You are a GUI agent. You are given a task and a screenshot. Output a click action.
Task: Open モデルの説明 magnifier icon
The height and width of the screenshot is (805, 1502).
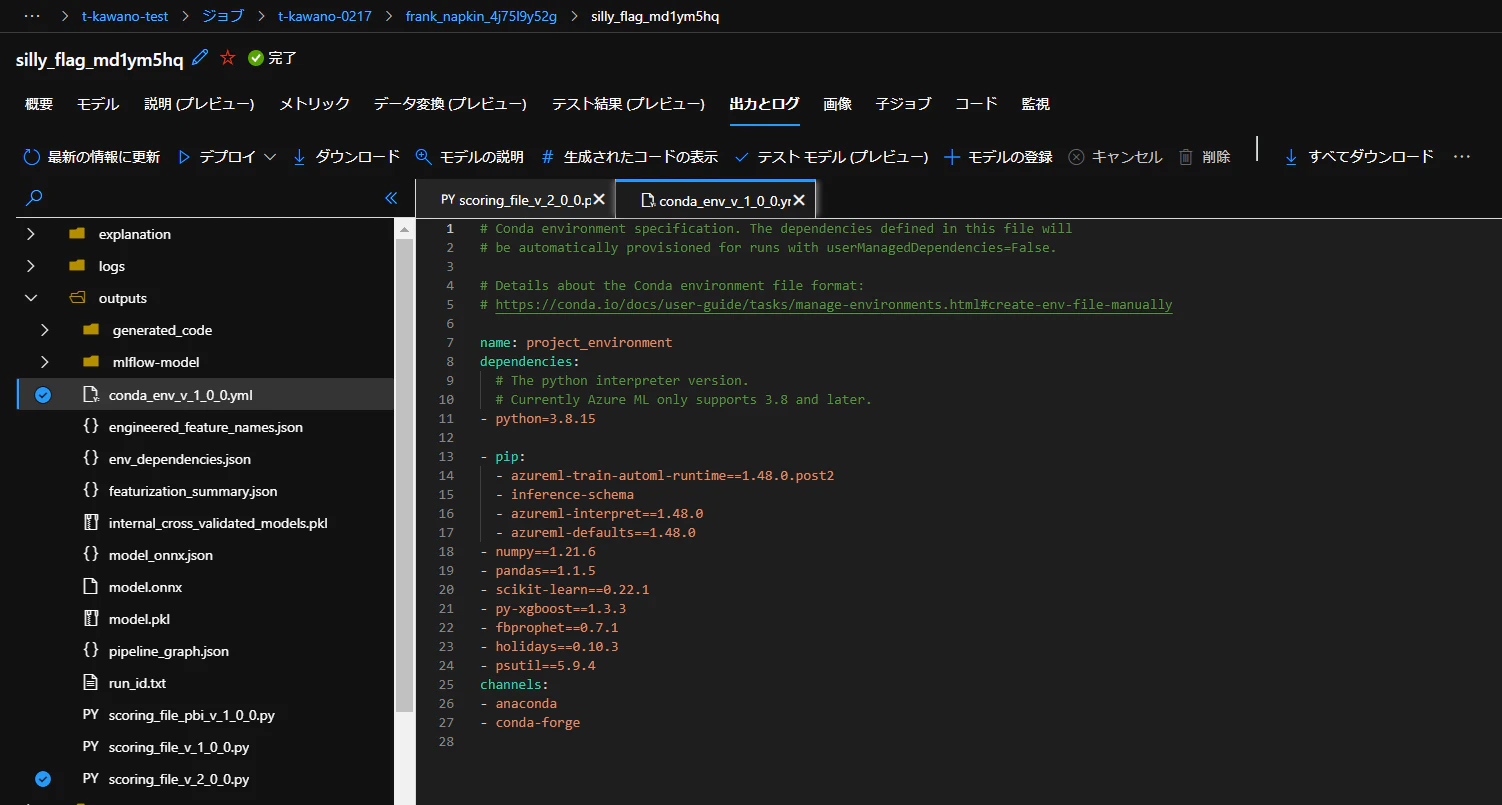(423, 157)
